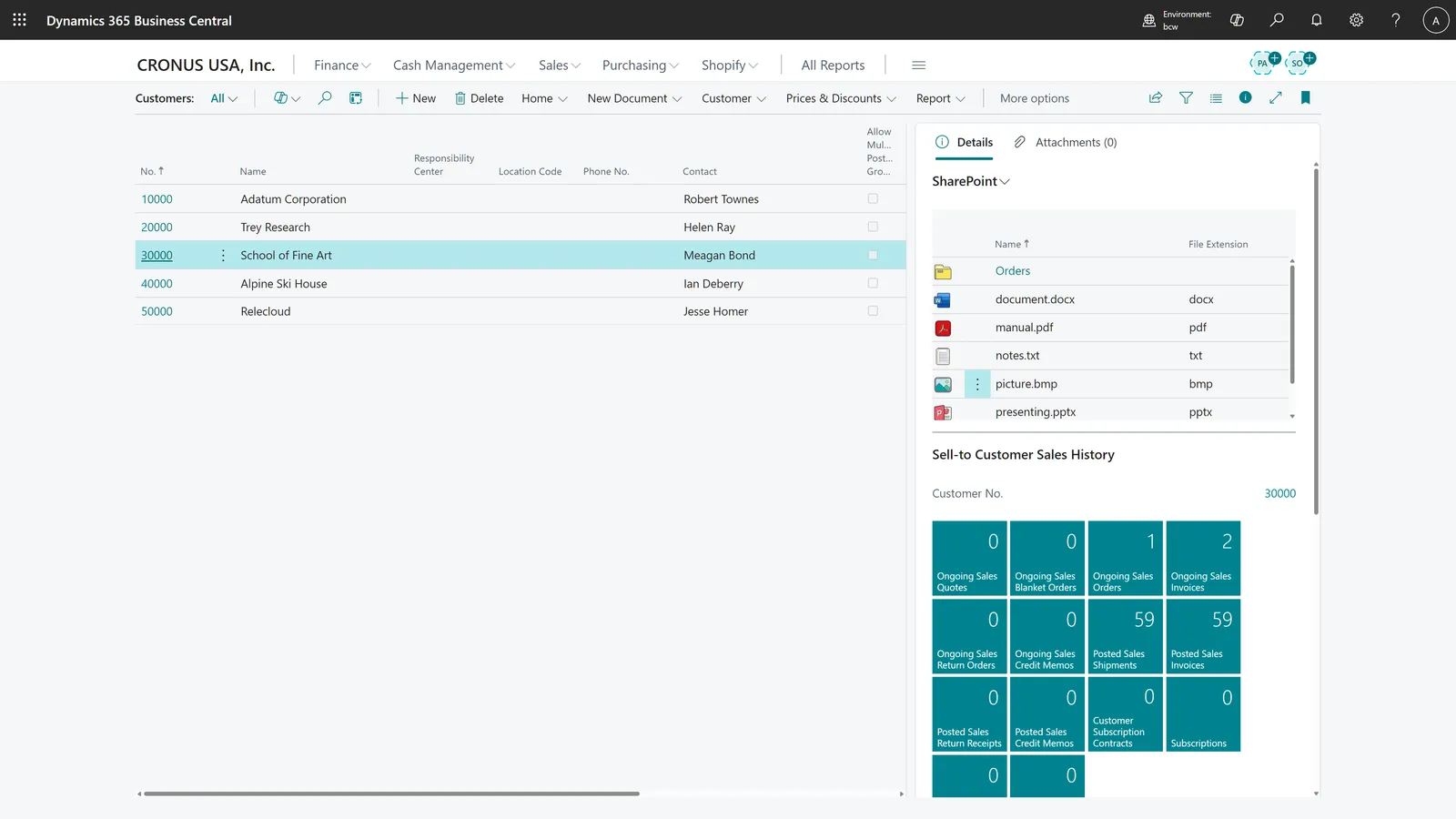Click the FactBox pane vertical scrollbar

(1316, 341)
